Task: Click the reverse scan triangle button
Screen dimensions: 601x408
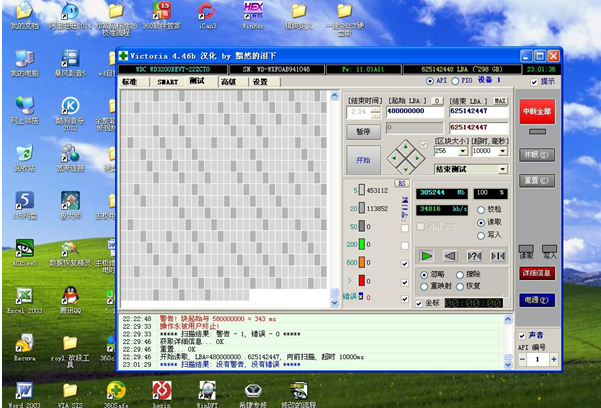Action: [450, 255]
